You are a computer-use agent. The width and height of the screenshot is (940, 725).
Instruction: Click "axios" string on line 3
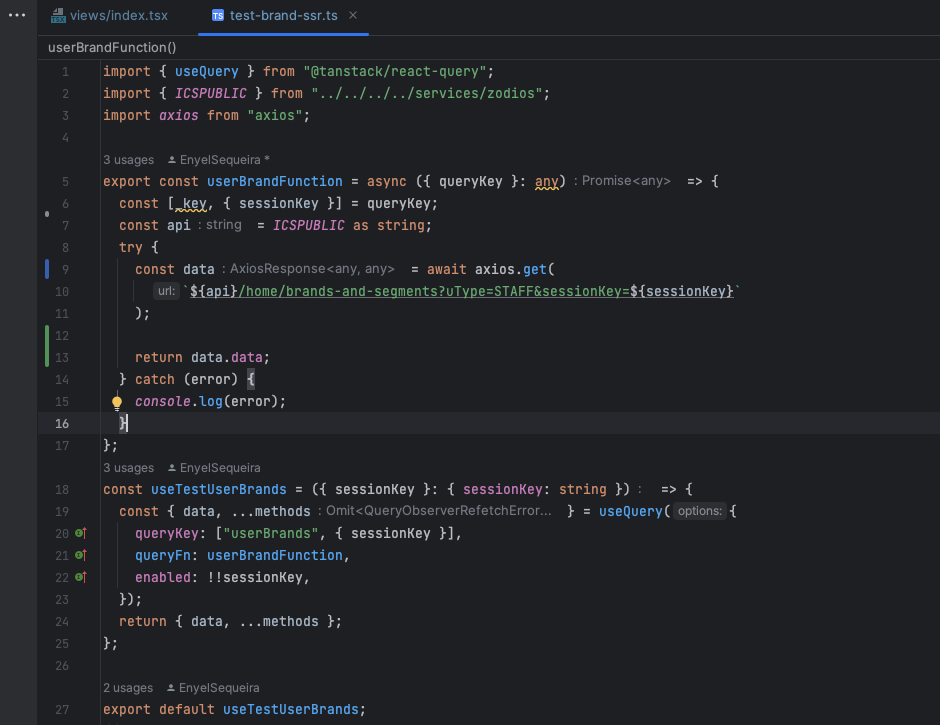(x=275, y=115)
